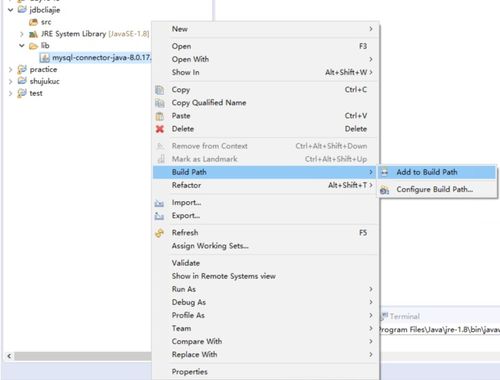Screen dimensions: 500x380
Task: Expand the shujukuc project node
Action: pos(10,81)
